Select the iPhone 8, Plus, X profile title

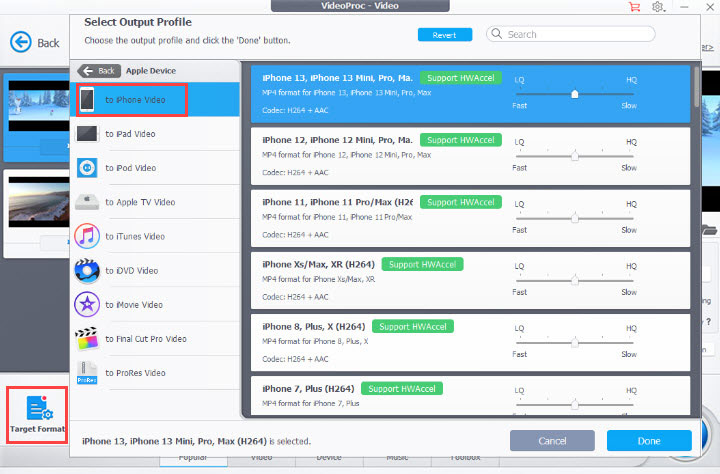point(314,327)
